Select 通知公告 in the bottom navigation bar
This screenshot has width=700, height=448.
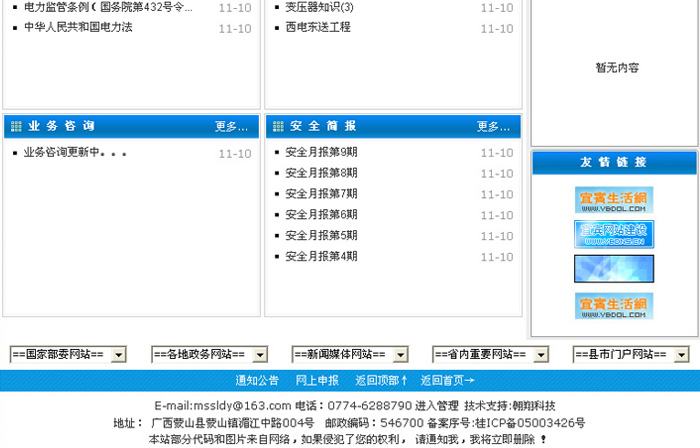pos(257,381)
